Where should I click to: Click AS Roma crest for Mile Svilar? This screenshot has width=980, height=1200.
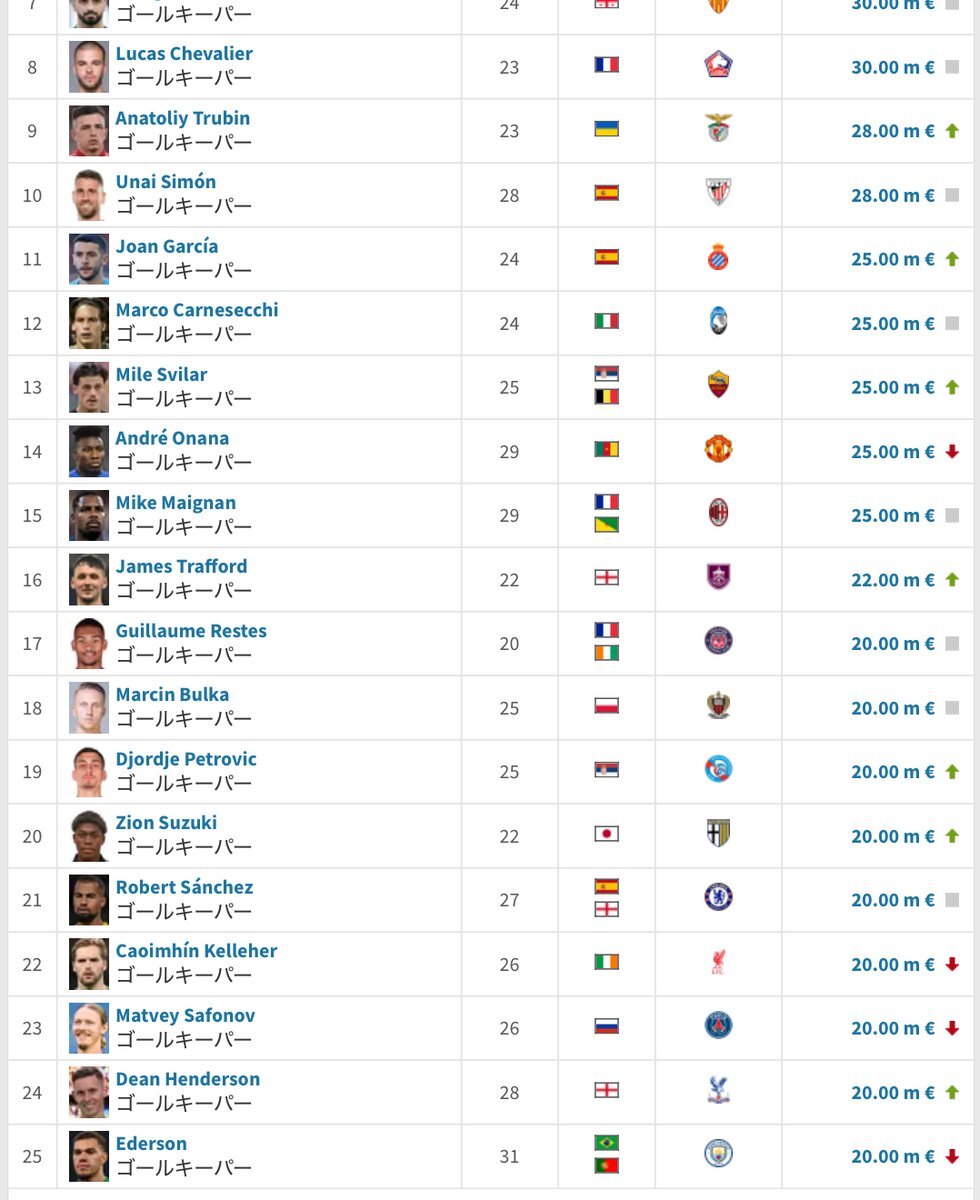pyautogui.click(x=718, y=386)
